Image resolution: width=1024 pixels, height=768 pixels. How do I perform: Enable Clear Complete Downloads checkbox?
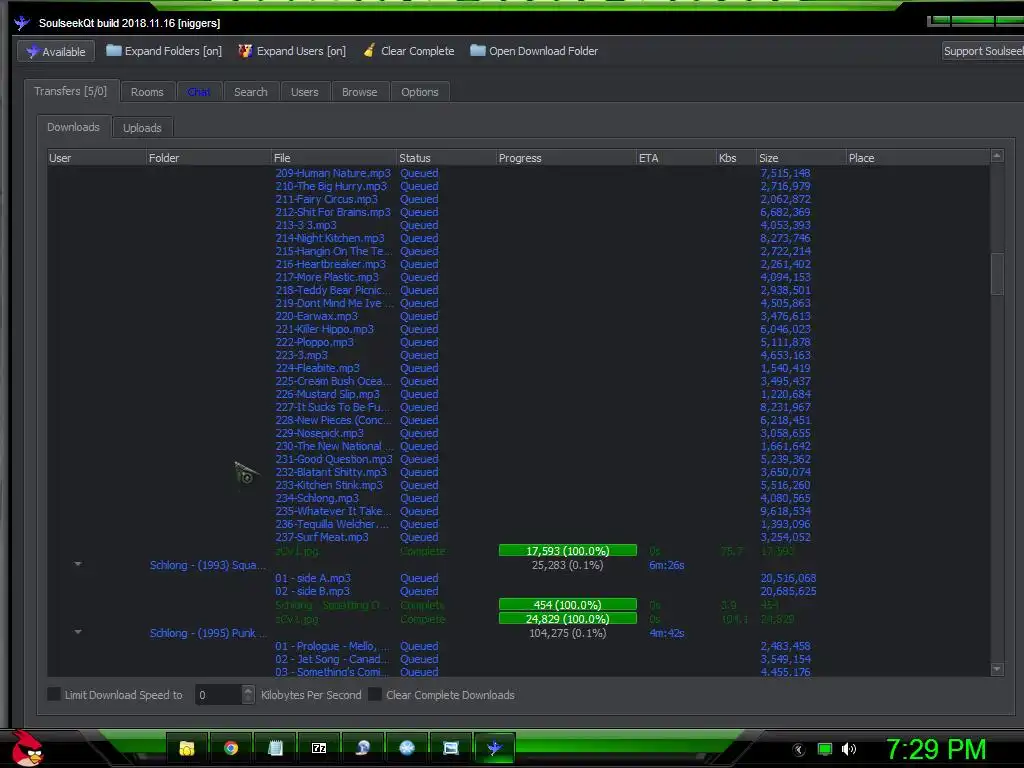[x=375, y=694]
